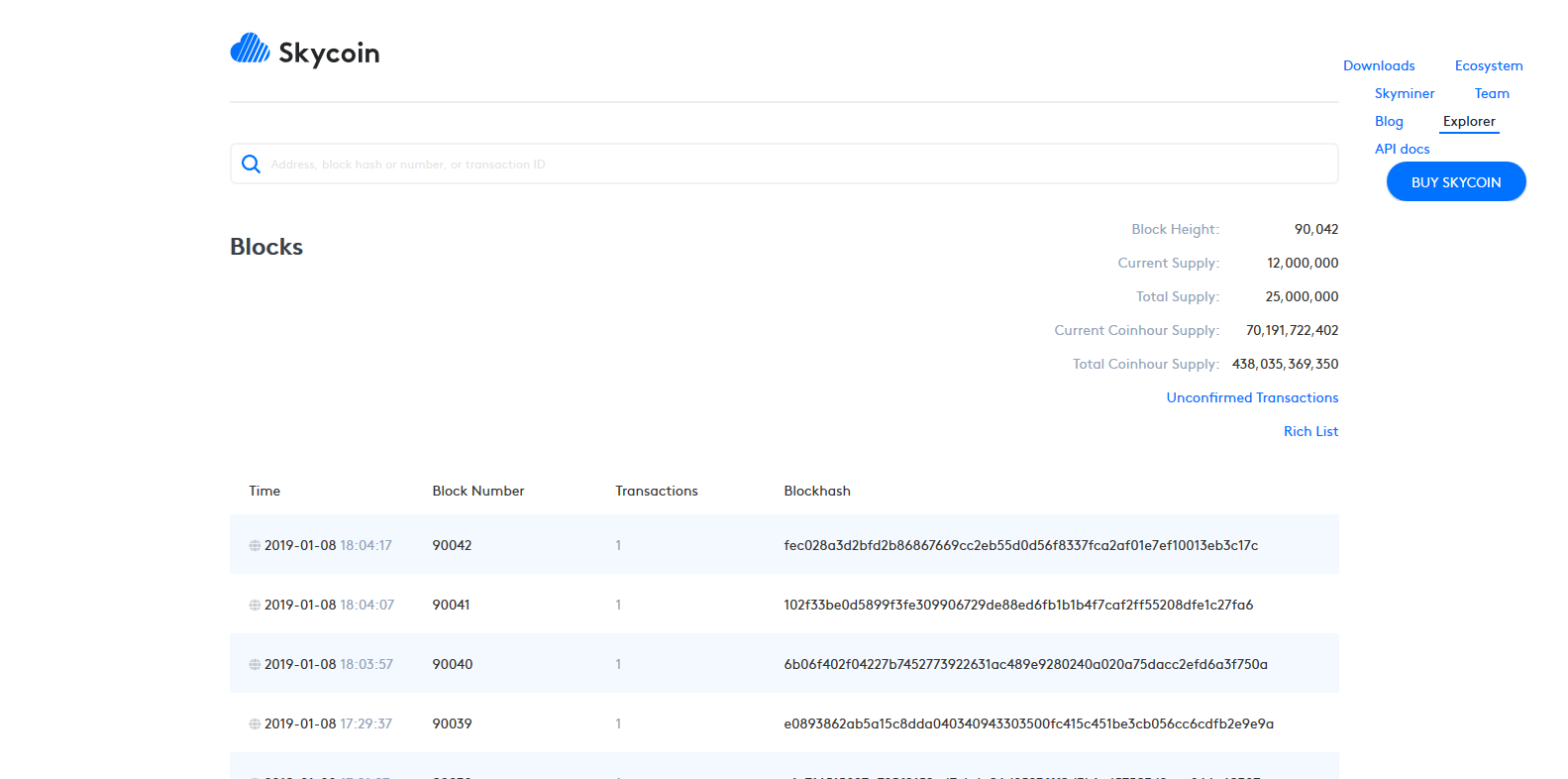Click the Time column header
Viewport: 1568px width, 779px height.
(x=264, y=491)
